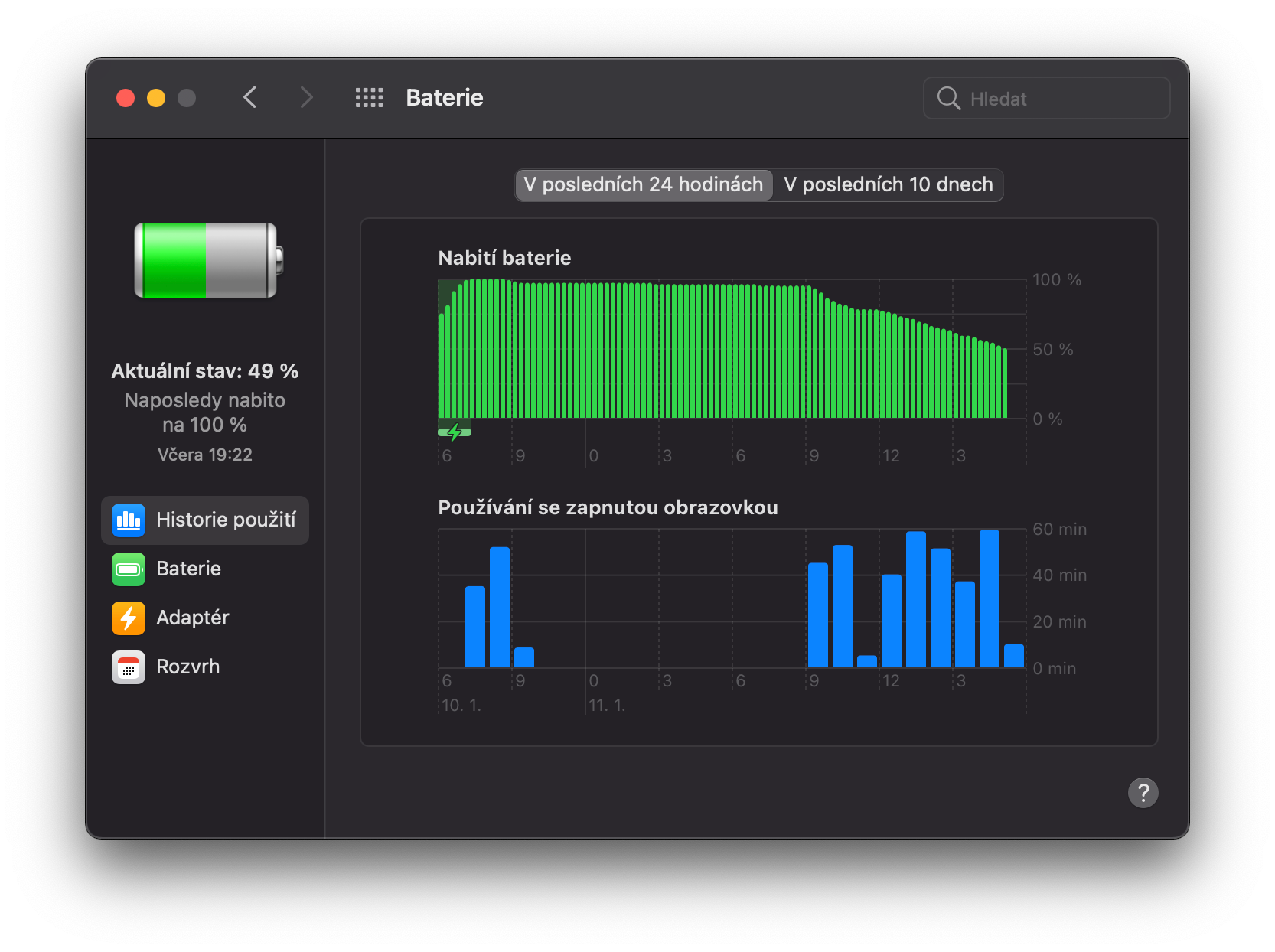The width and height of the screenshot is (1275, 952).
Task: Open the Adaptér sidebar section
Action: point(205,618)
